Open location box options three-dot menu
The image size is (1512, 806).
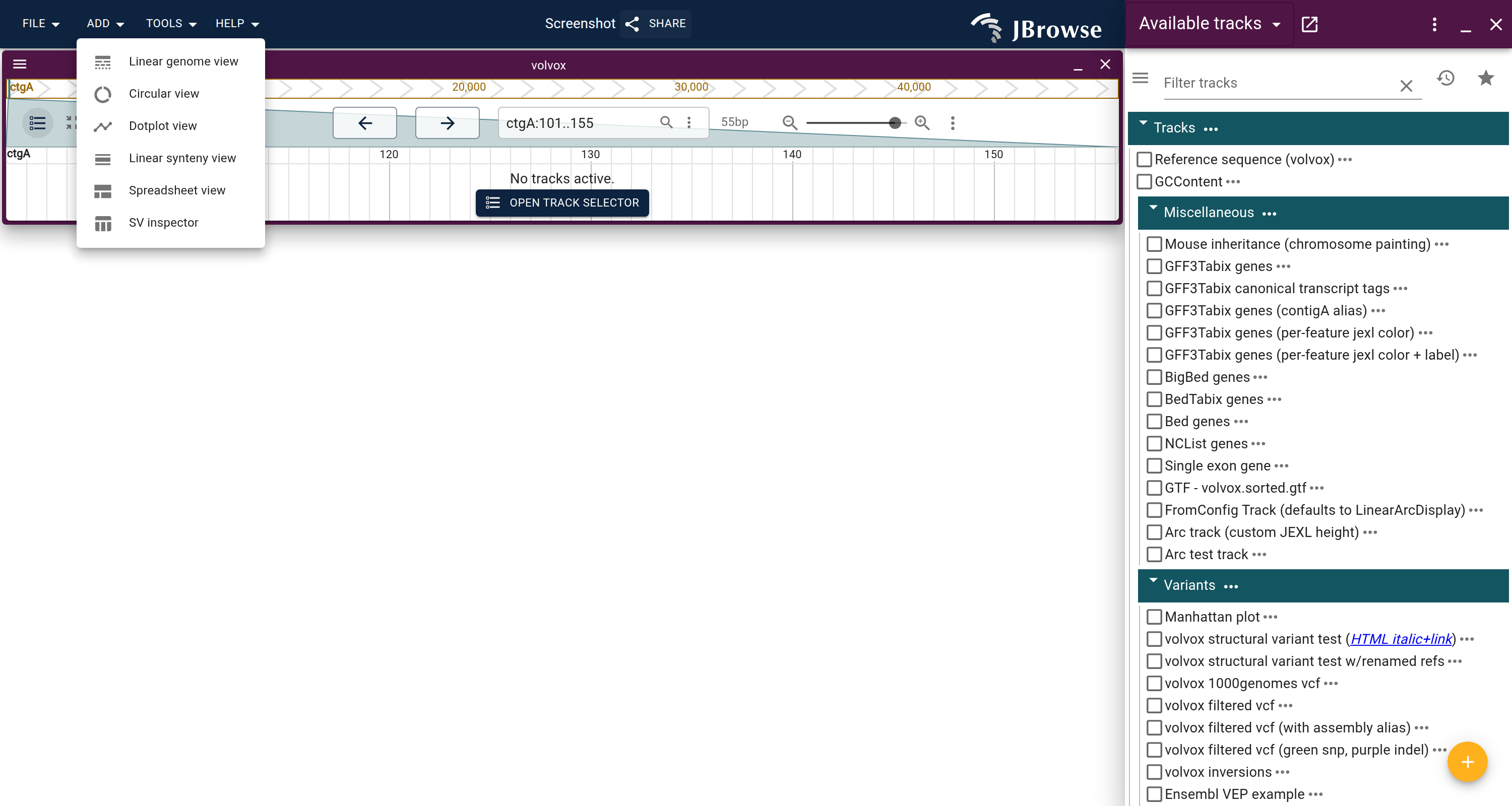pos(689,122)
